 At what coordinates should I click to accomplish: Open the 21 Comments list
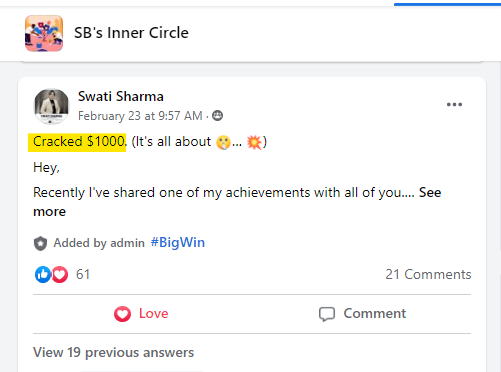pyautogui.click(x=428, y=274)
